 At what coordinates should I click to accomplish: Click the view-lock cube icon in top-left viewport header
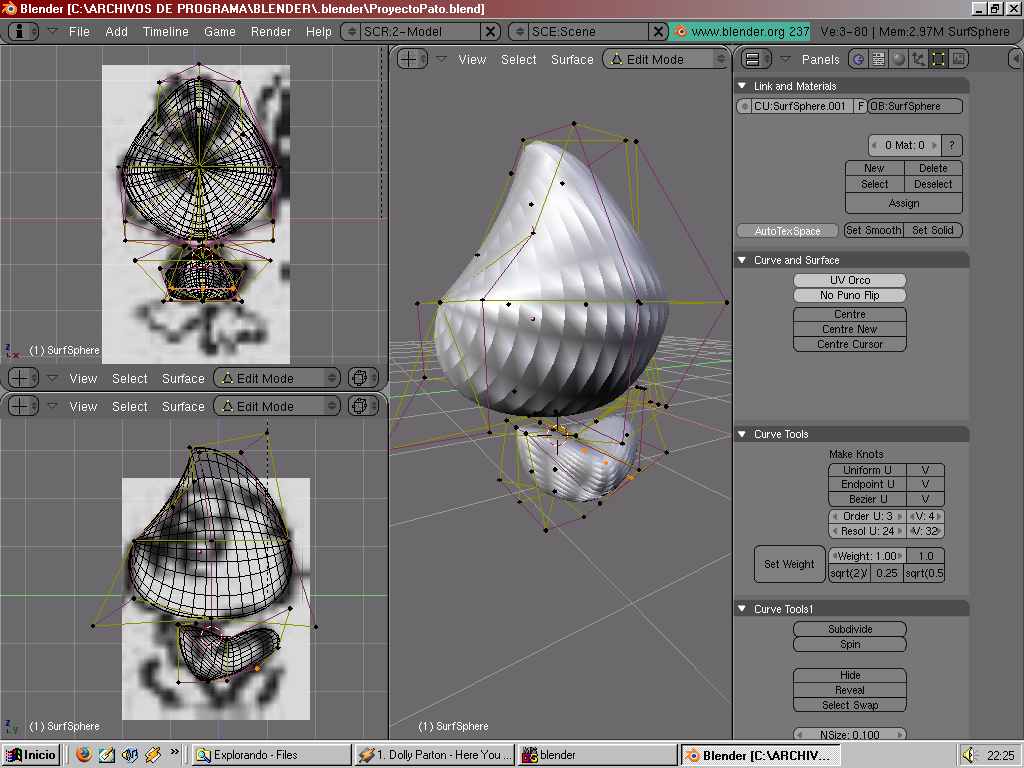coord(360,378)
